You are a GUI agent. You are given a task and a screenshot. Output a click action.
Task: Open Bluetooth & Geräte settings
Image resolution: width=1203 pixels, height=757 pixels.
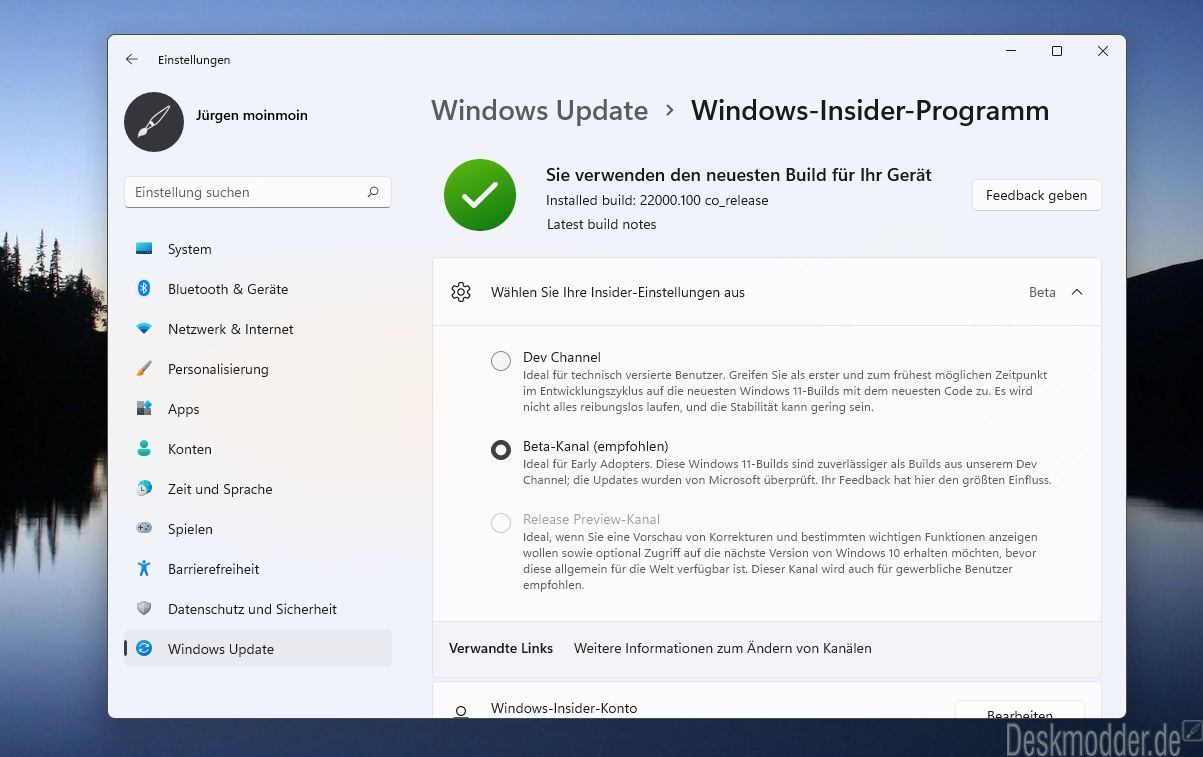pyautogui.click(x=258, y=289)
